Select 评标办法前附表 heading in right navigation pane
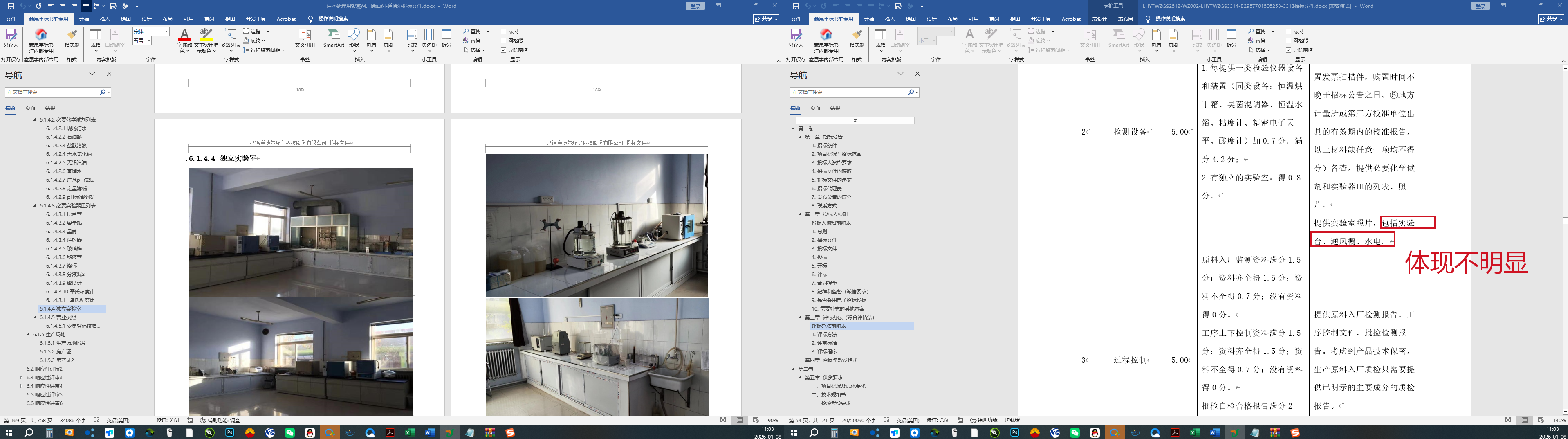The image size is (1568, 439). point(828,326)
